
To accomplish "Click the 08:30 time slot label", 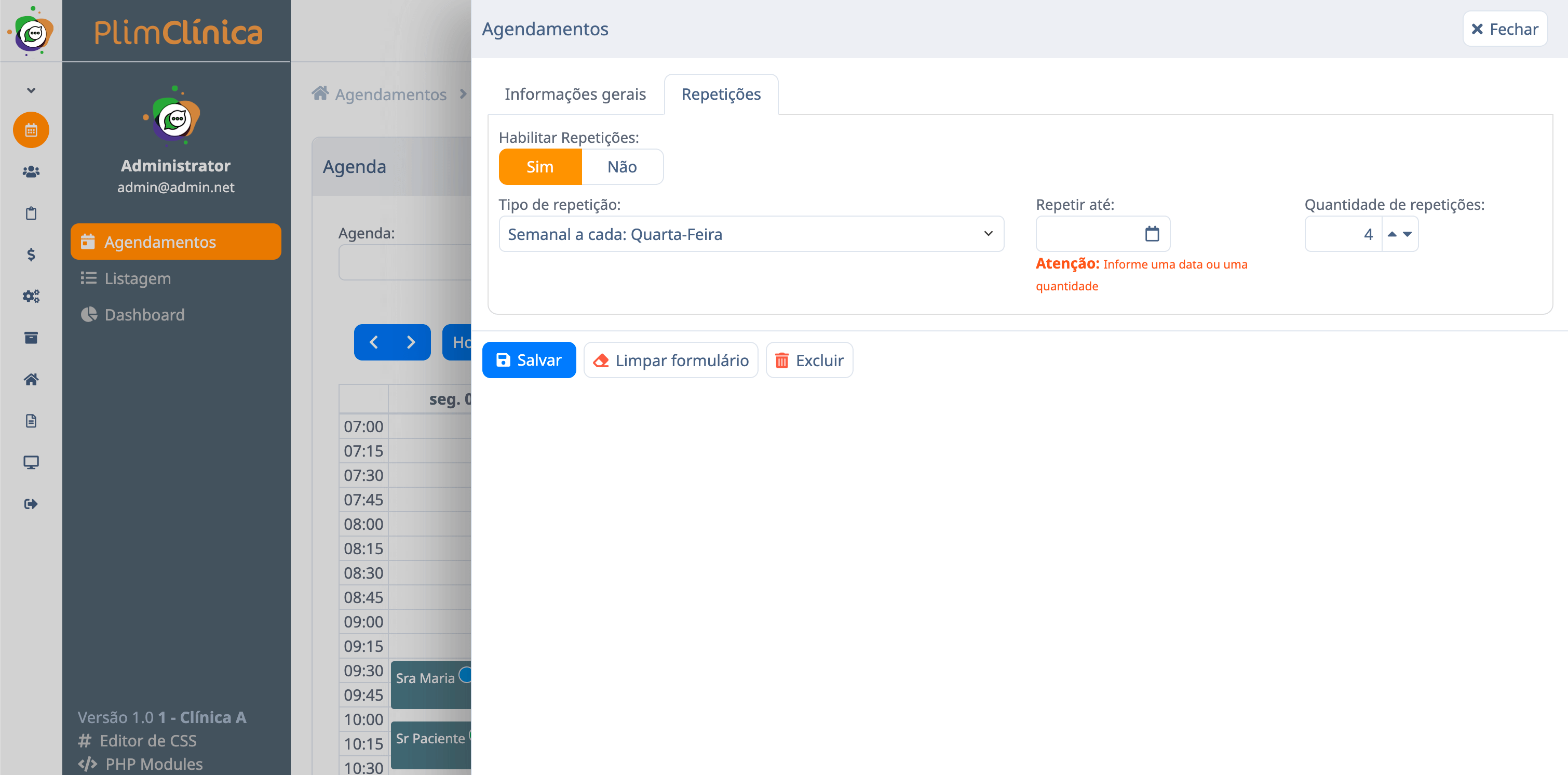I will point(363,573).
